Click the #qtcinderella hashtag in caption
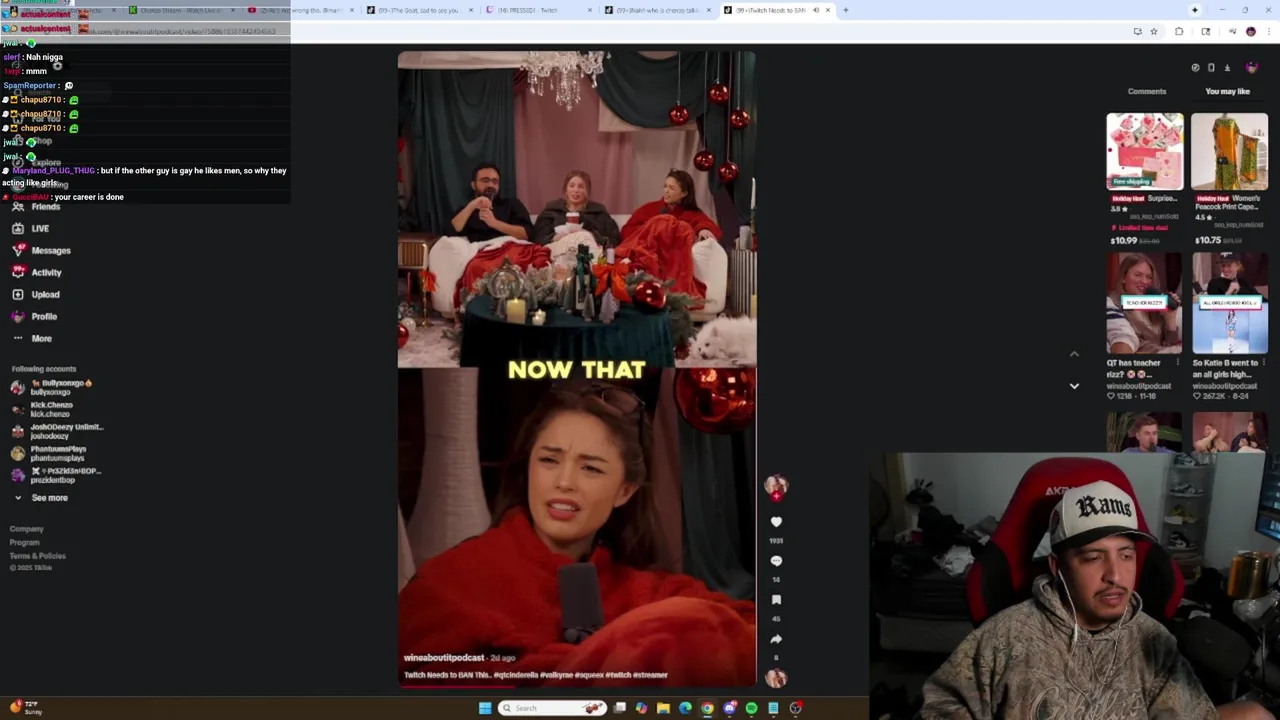Screen dimensions: 1280x720 pyautogui.click(x=515, y=675)
